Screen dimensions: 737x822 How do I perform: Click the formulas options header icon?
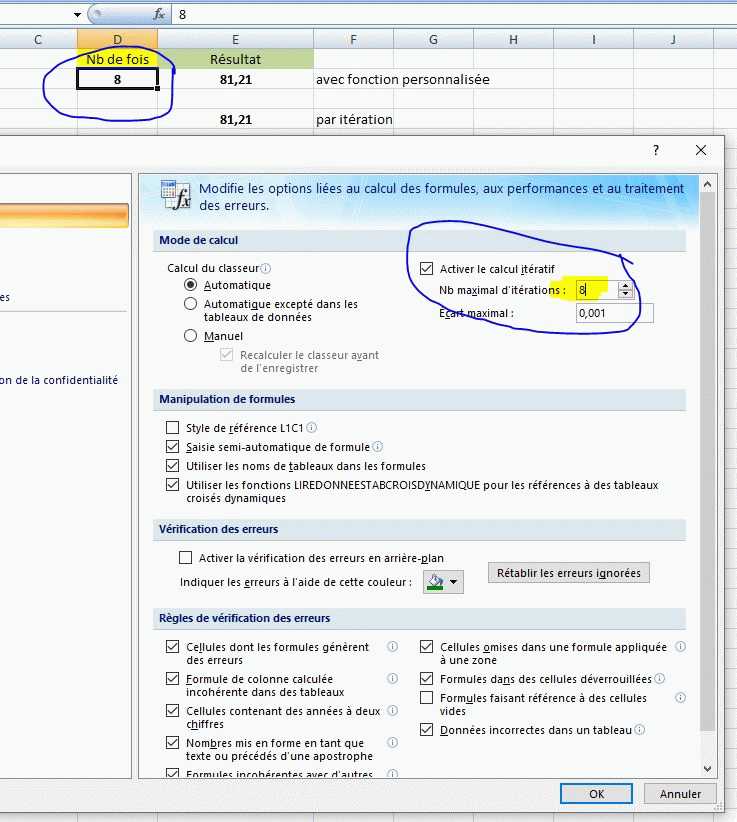176,196
